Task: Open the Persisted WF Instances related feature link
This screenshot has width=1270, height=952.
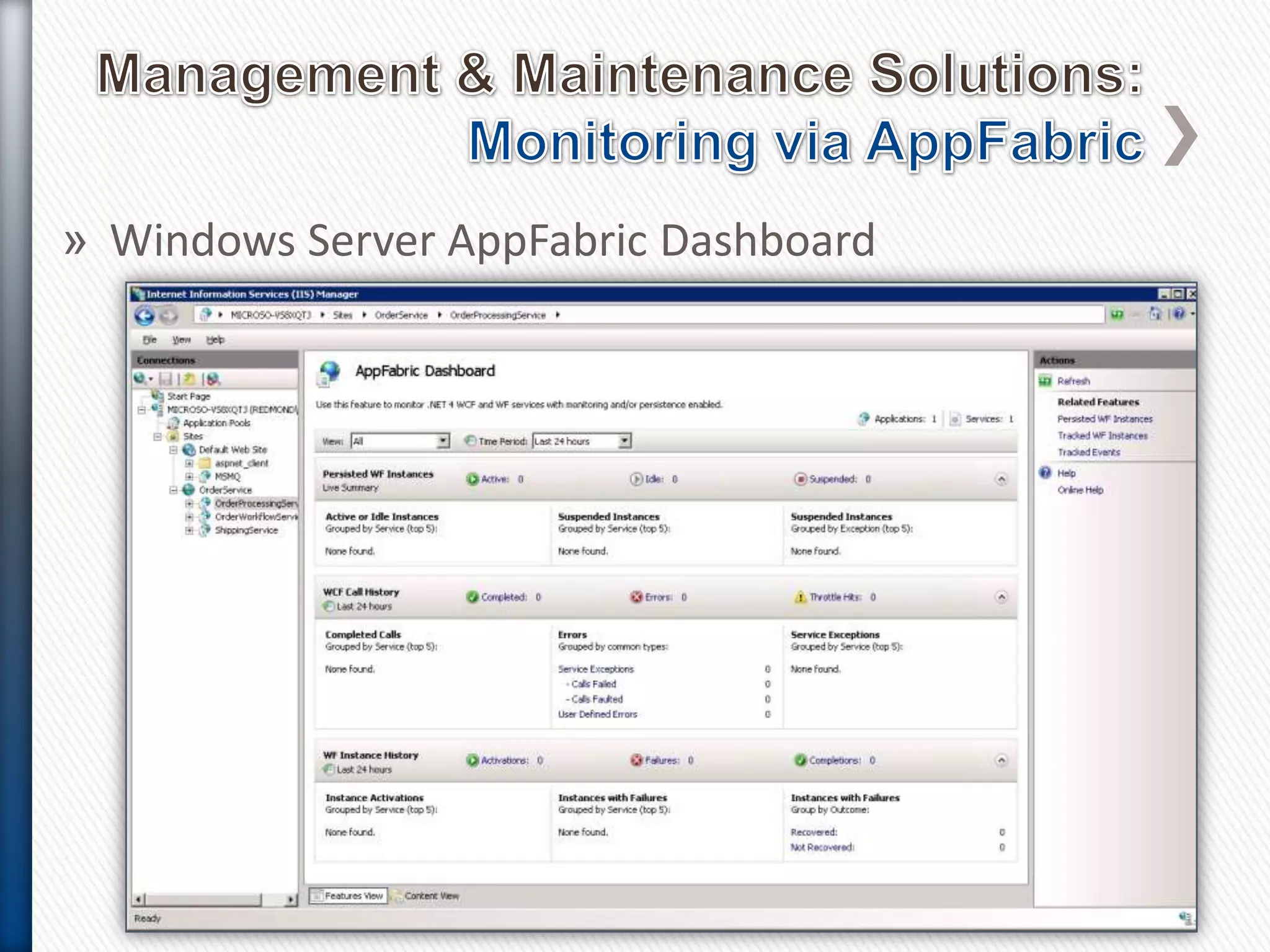Action: tap(1105, 419)
